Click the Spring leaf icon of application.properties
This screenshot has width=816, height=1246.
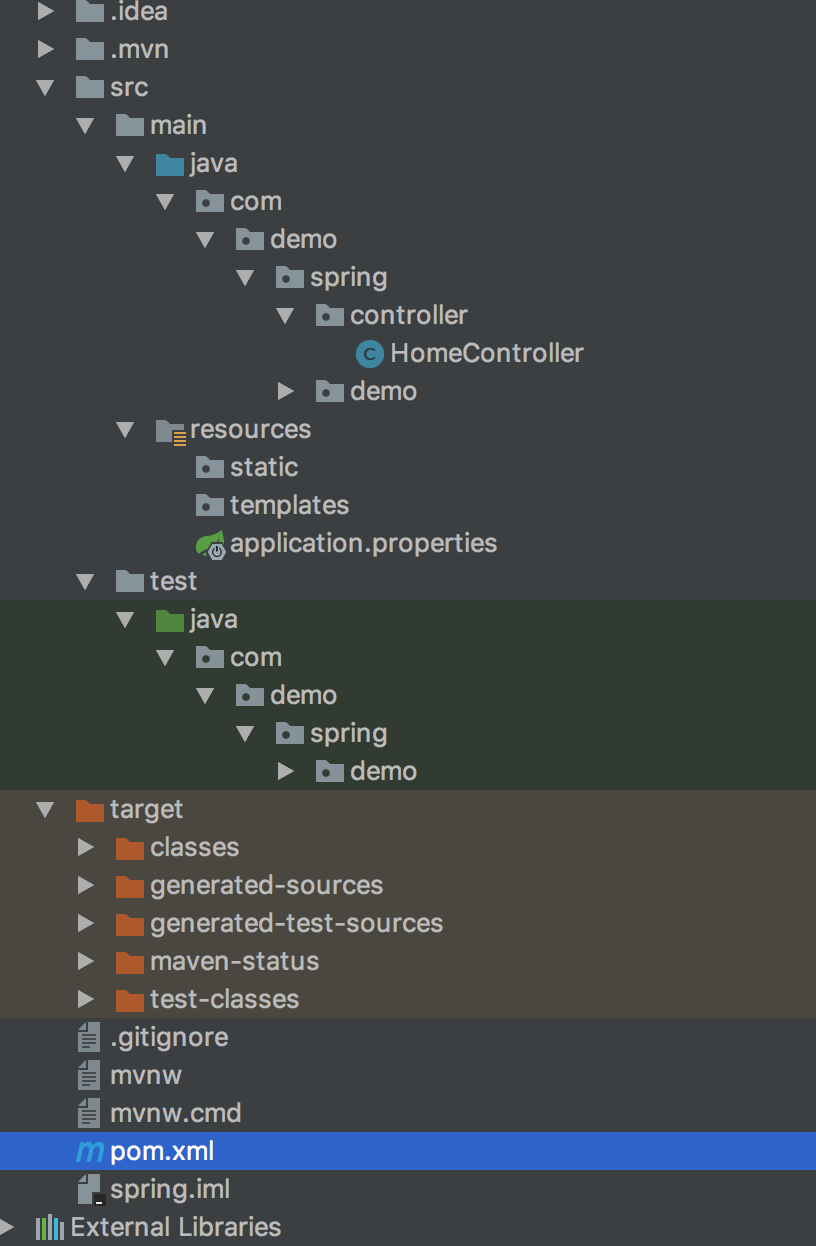tap(210, 544)
